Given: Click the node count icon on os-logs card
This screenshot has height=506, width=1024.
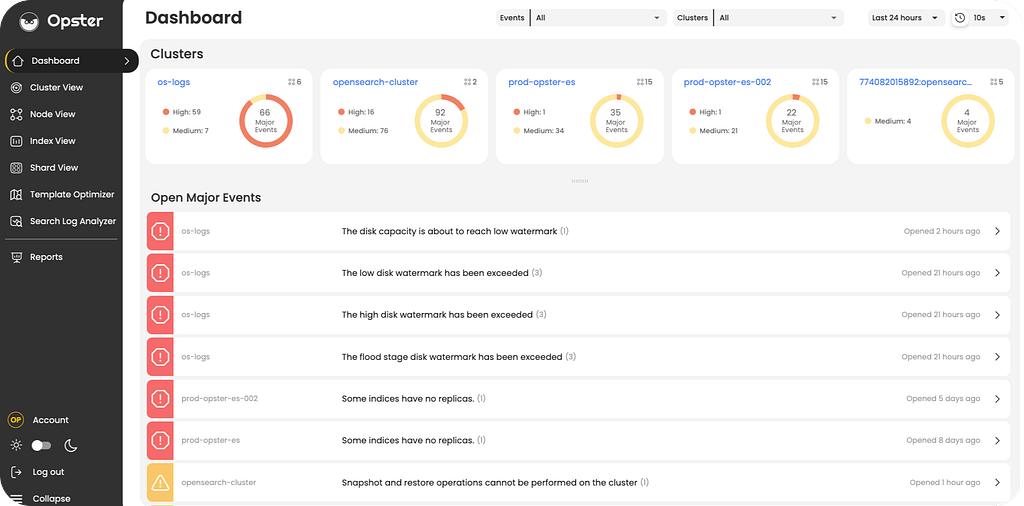Looking at the screenshot, I should coord(291,82).
